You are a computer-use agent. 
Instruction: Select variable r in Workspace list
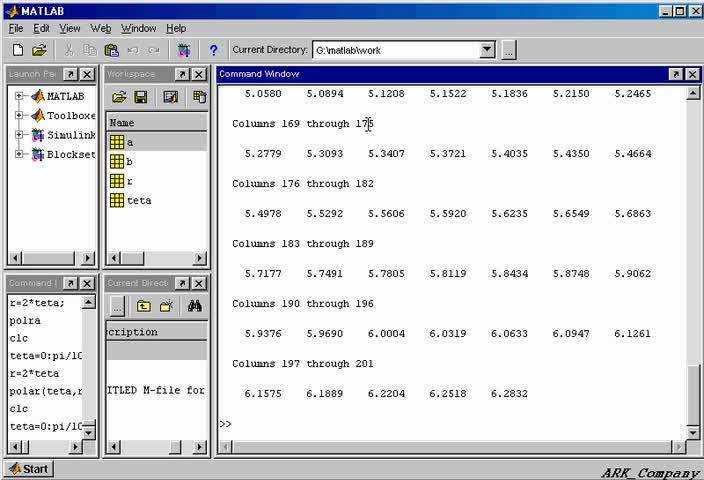tap(129, 181)
